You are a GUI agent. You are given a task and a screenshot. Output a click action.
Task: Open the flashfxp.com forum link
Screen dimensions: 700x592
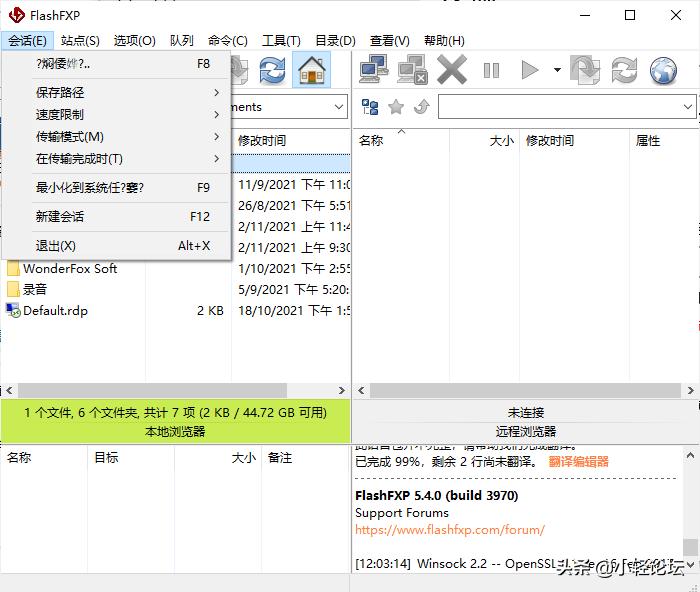[x=450, y=530]
